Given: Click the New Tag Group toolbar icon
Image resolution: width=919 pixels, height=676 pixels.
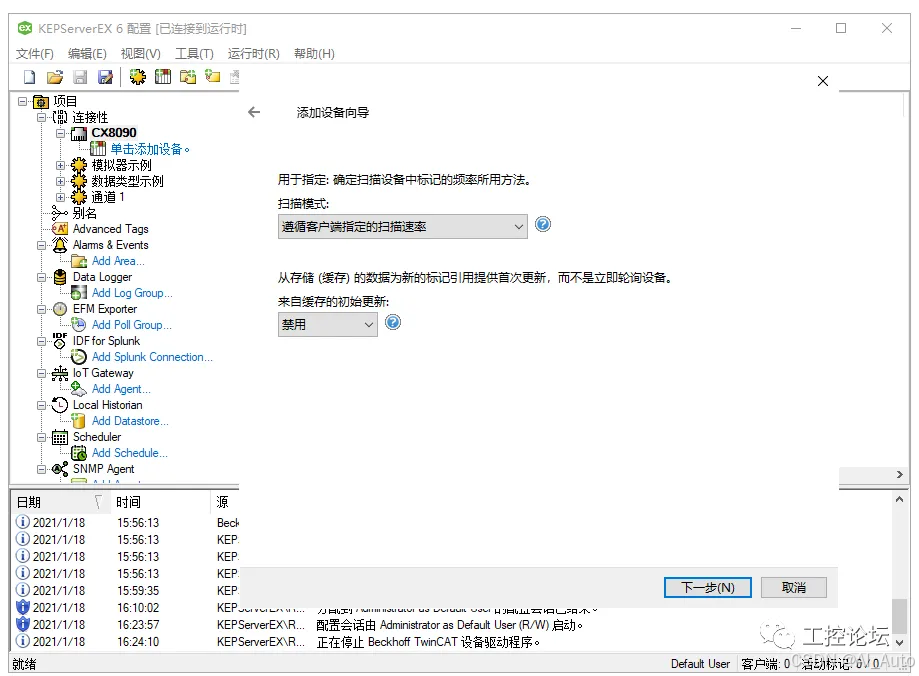Looking at the screenshot, I should [188, 77].
